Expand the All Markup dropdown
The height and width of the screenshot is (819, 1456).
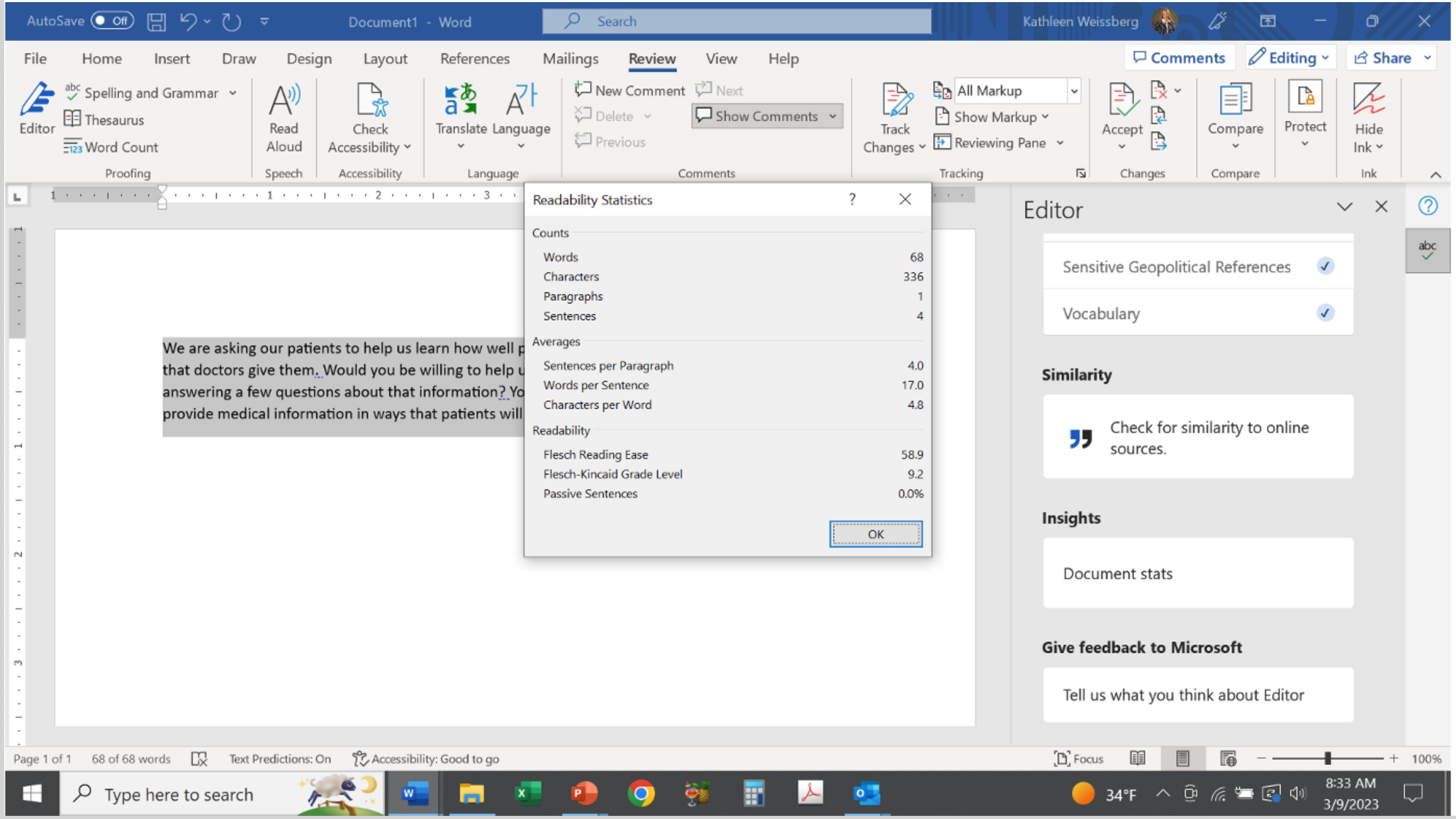tap(1074, 91)
